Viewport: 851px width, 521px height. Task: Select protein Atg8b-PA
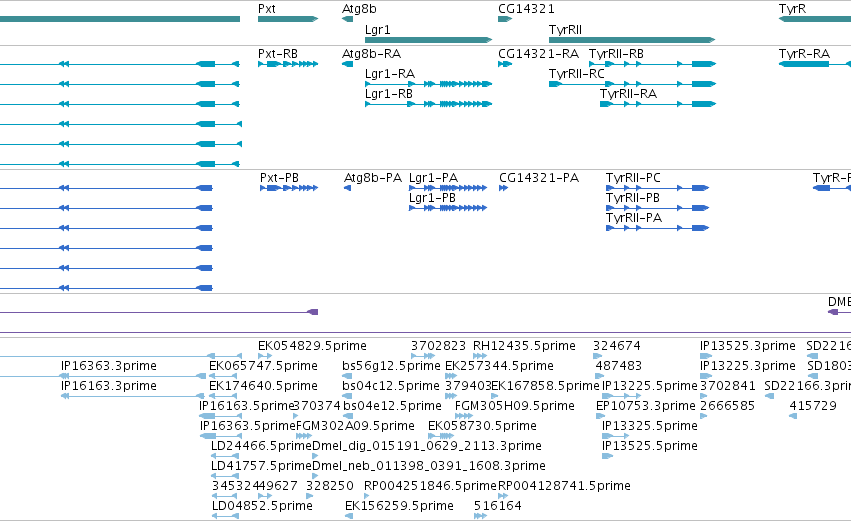(x=347, y=188)
